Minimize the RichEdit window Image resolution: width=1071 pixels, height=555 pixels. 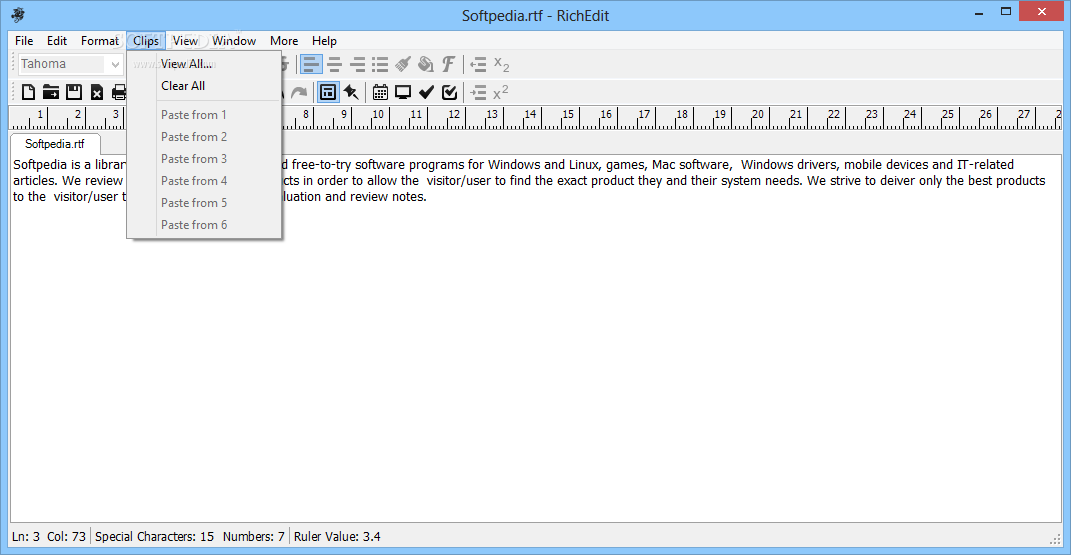[x=979, y=12]
